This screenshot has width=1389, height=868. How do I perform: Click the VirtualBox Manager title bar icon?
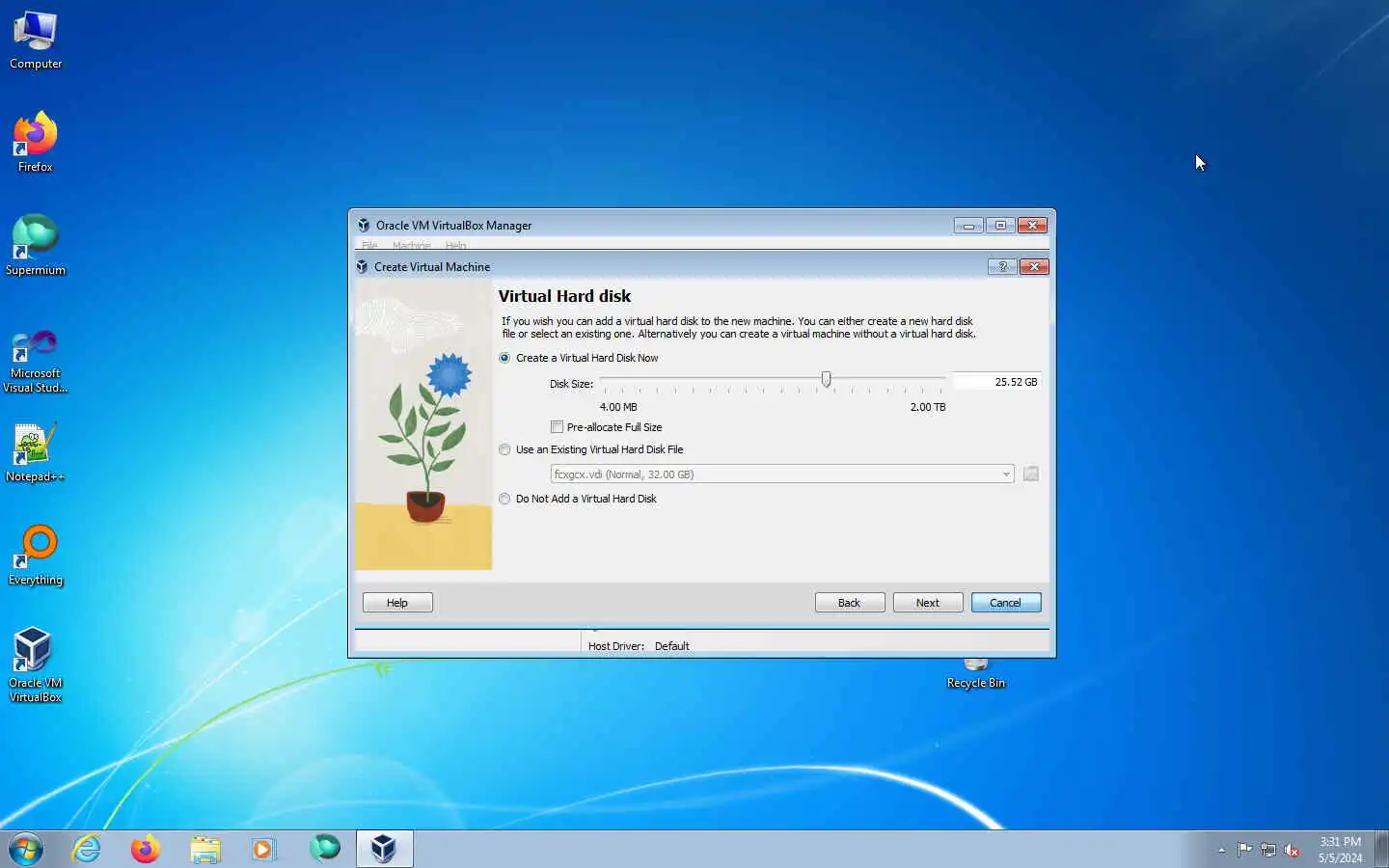364,225
